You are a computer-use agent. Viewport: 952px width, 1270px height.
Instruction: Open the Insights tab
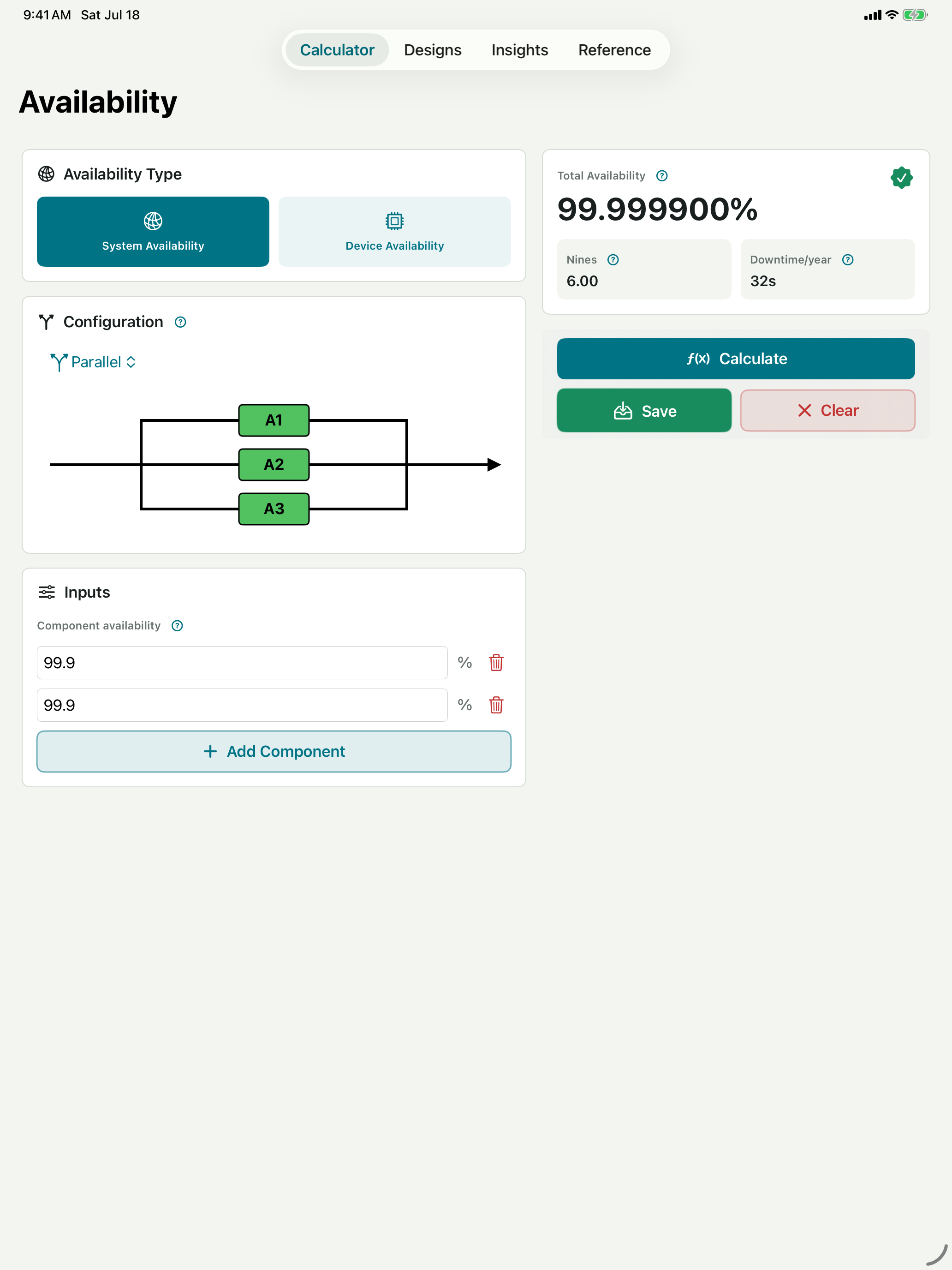520,50
